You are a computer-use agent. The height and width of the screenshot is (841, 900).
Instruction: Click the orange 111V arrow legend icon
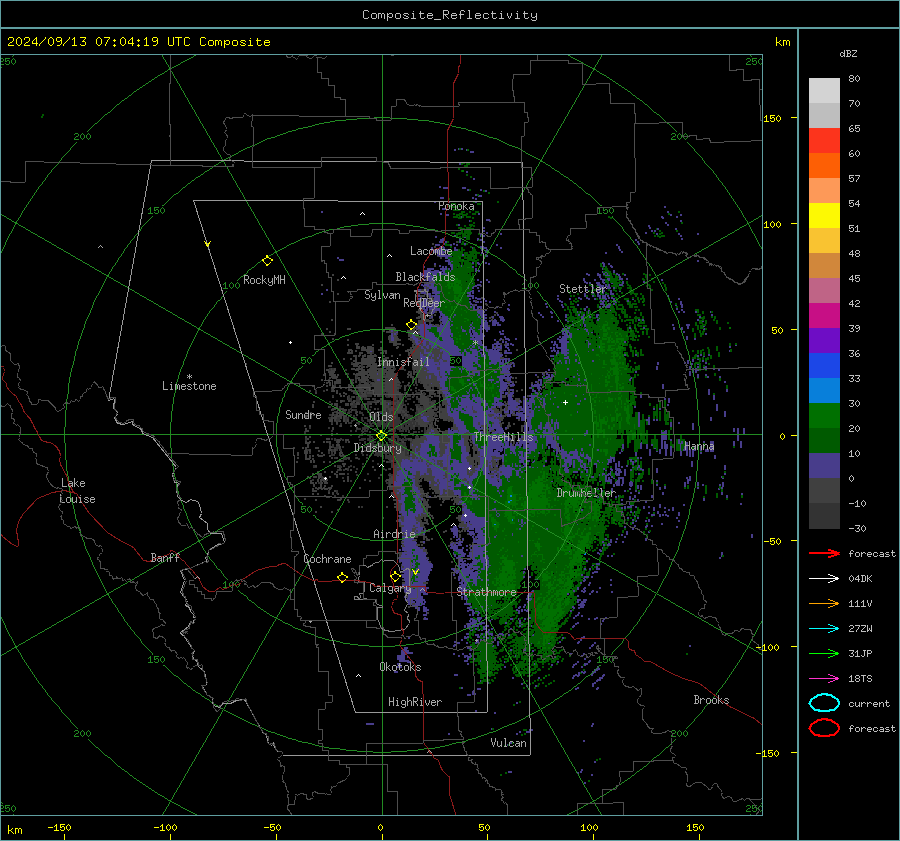824,603
